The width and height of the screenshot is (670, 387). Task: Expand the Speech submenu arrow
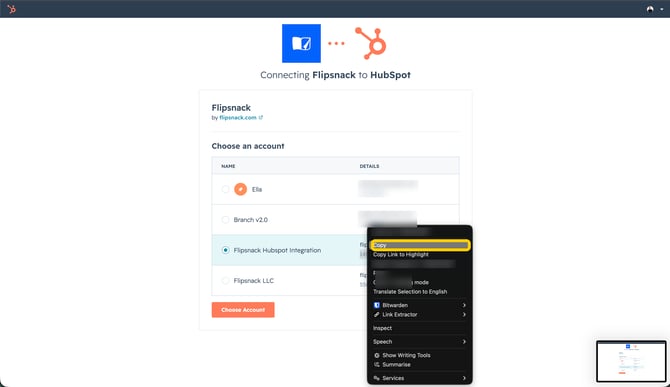point(464,342)
